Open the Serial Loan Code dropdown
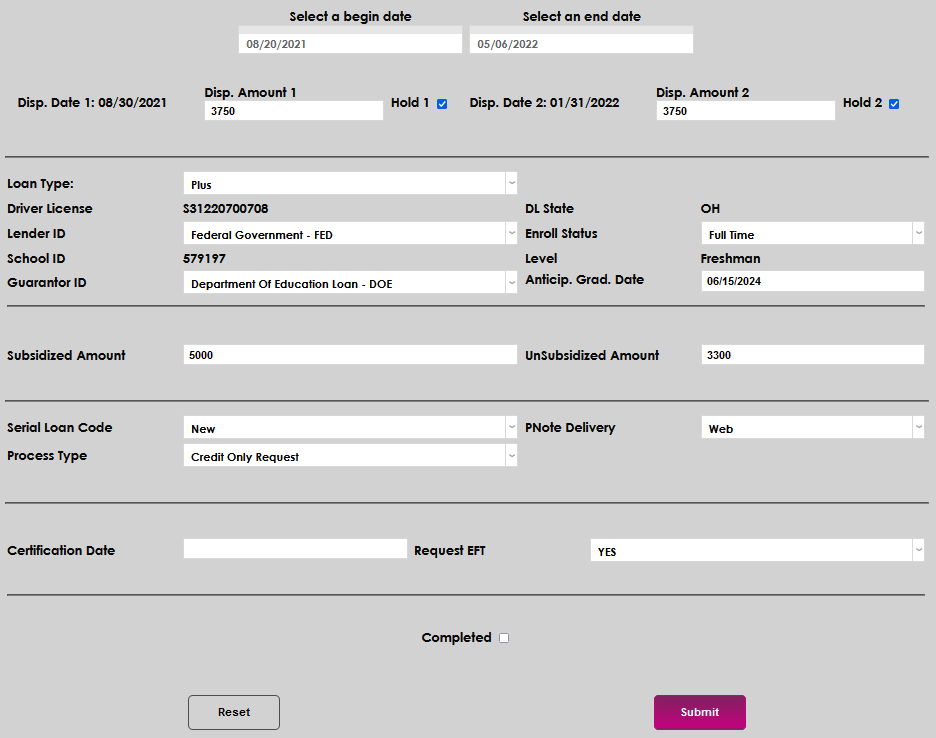Image resolution: width=936 pixels, height=738 pixels. coord(350,428)
